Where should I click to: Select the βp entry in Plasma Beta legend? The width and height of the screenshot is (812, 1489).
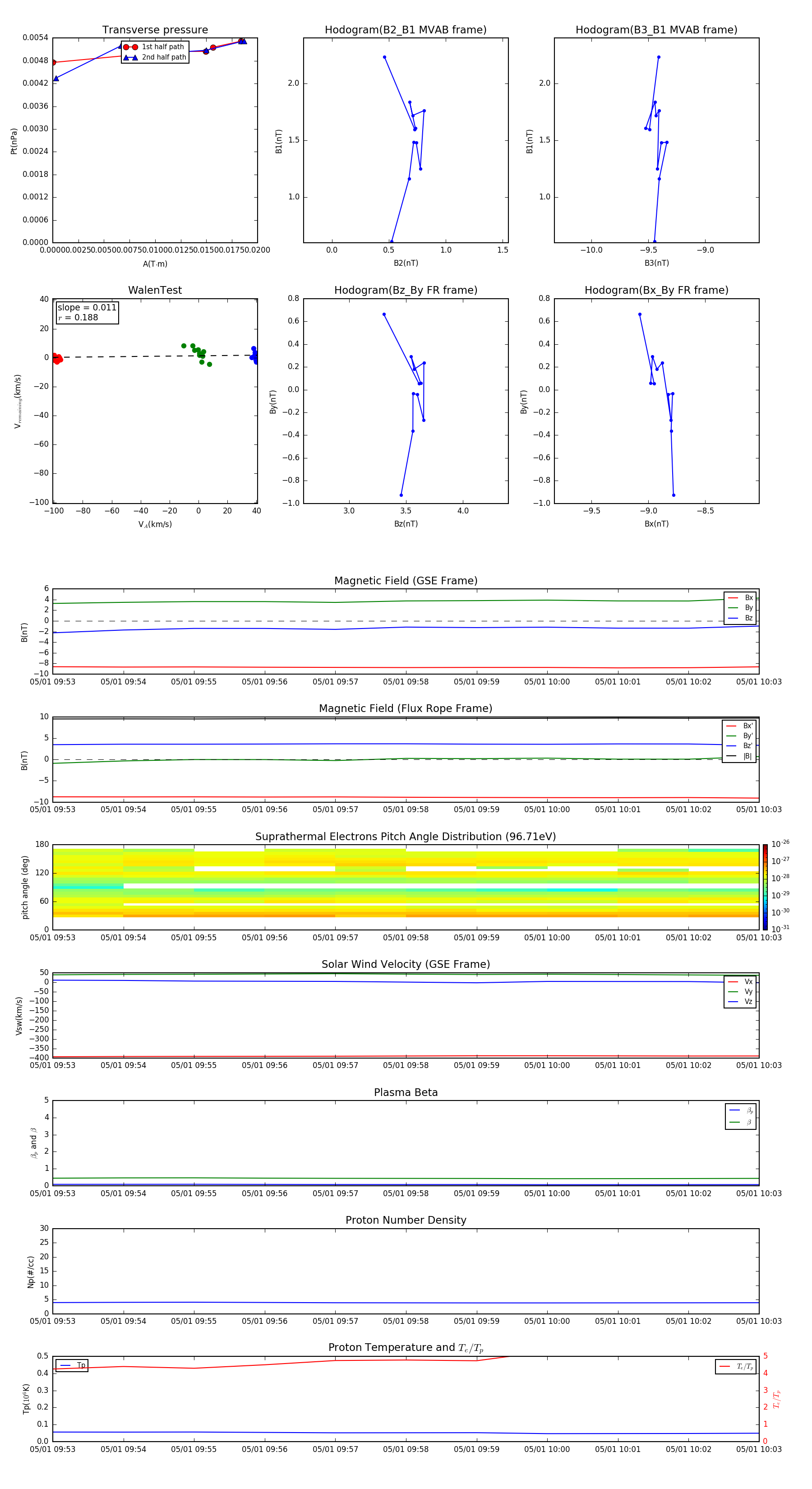pyautogui.click(x=741, y=1110)
